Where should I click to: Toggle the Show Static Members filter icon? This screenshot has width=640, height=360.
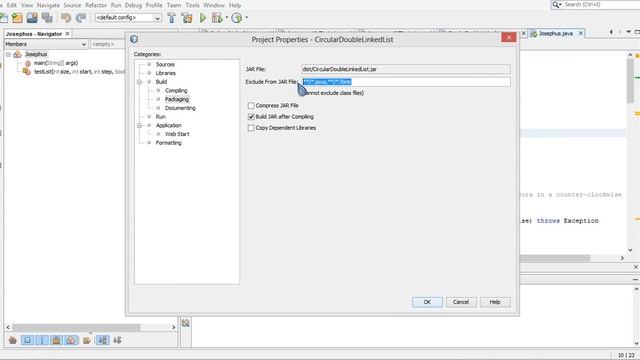coord(42,340)
